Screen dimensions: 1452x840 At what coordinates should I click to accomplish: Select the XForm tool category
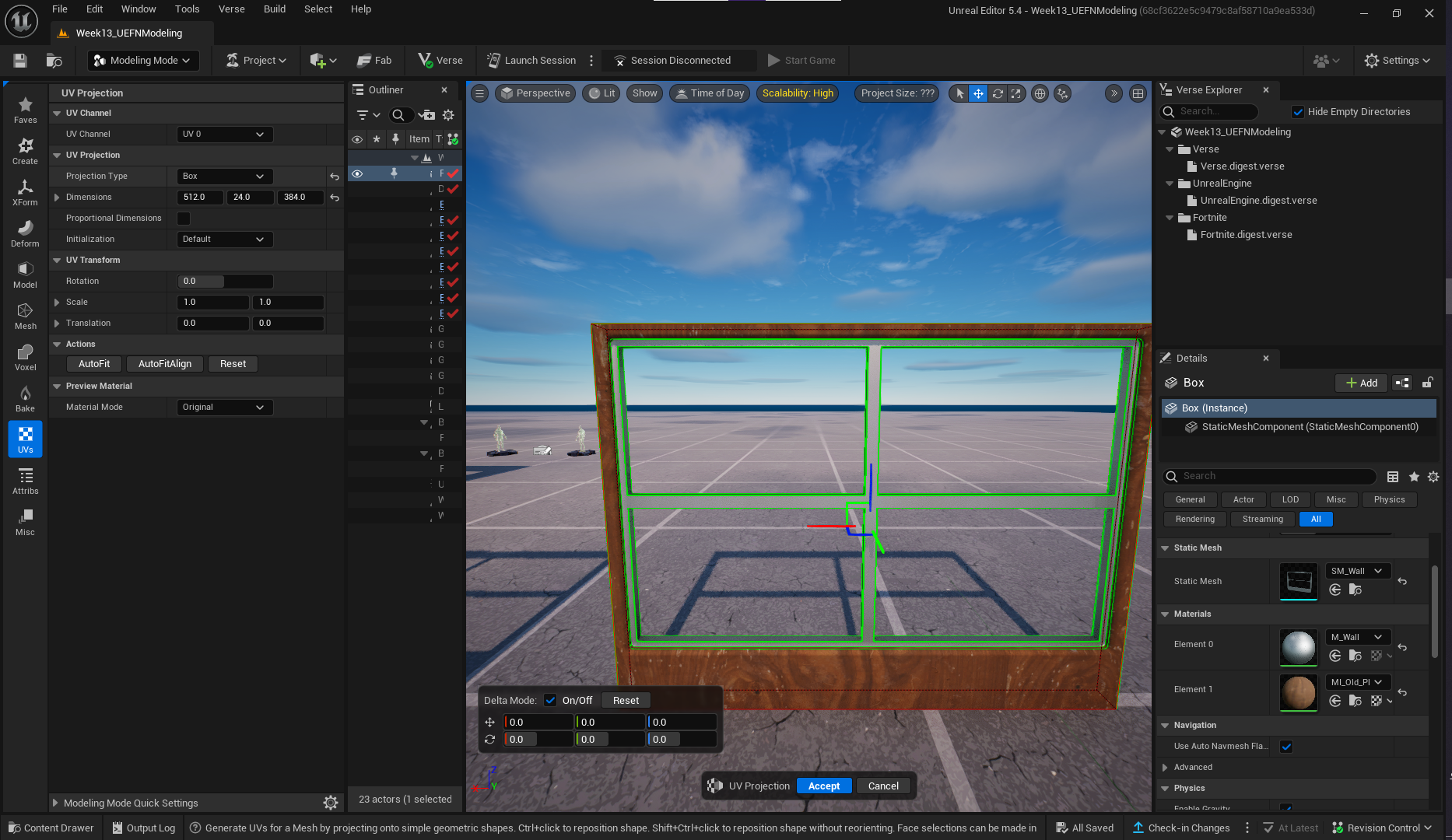point(25,192)
